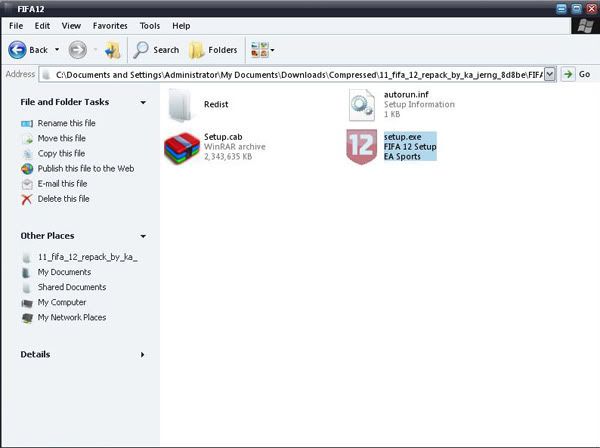Select the autorun.inf file icon
This screenshot has height=448, width=600.
pyautogui.click(x=362, y=105)
